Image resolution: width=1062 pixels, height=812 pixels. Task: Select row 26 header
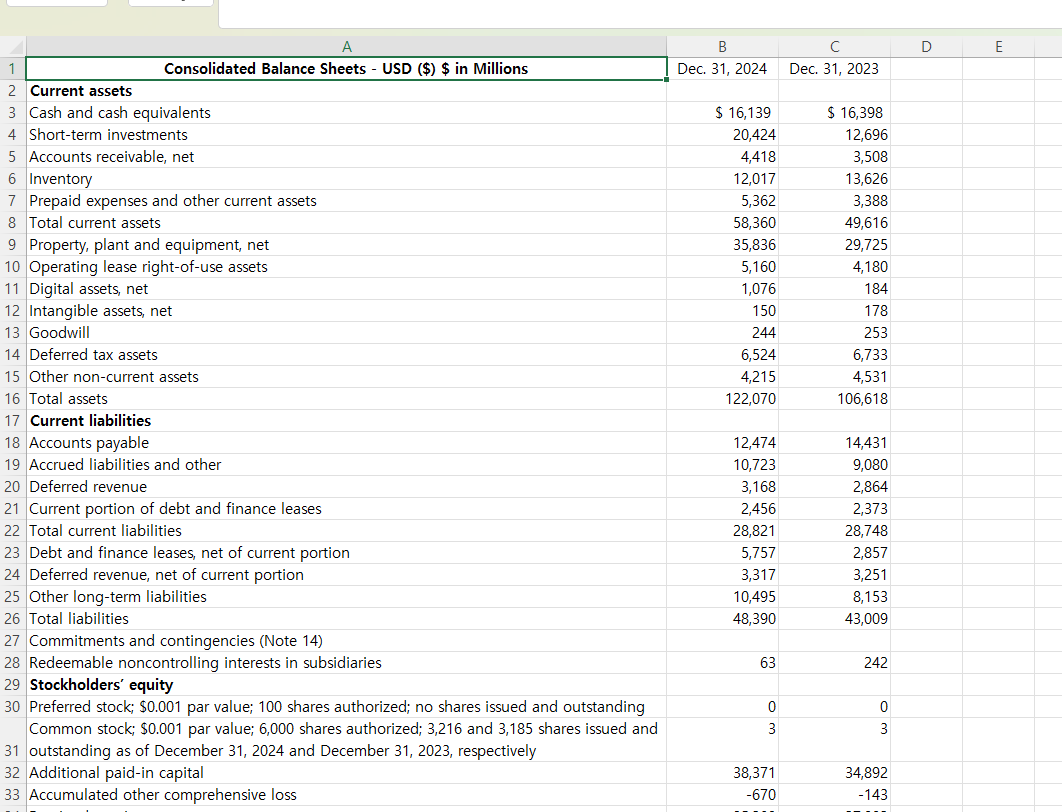click(13, 619)
